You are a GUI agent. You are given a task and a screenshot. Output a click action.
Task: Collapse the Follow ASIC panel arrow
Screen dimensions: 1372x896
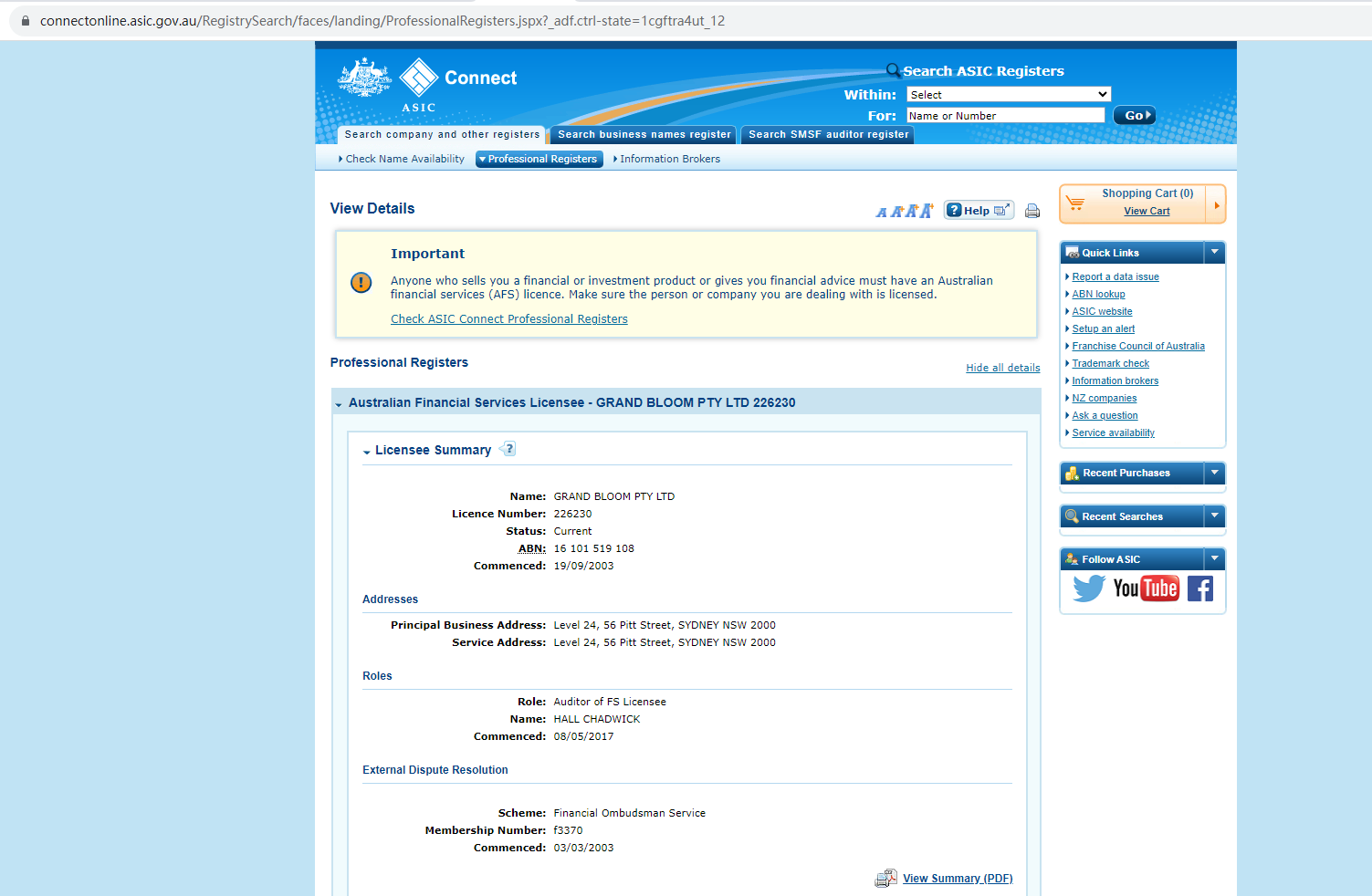[1214, 558]
